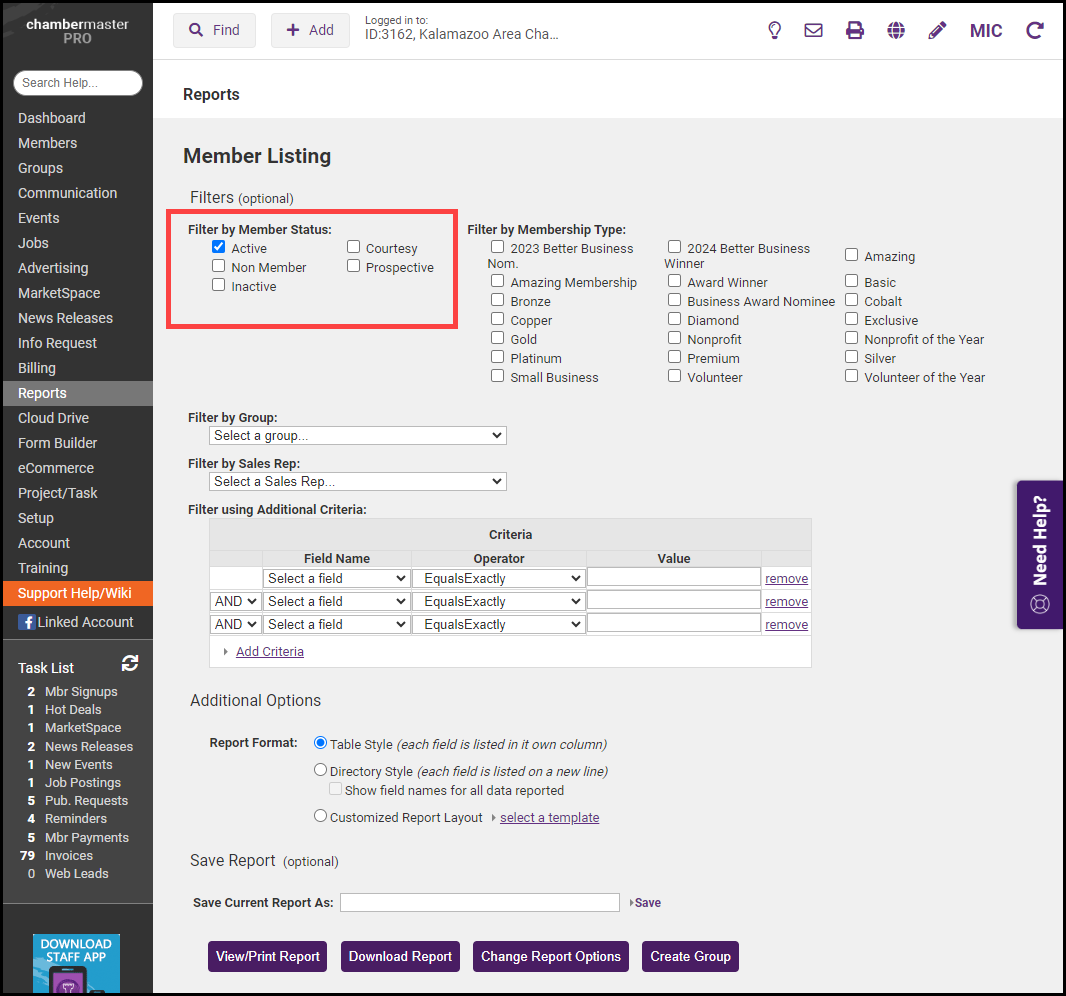Open the Select a group dropdown
The height and width of the screenshot is (996, 1066).
point(358,435)
